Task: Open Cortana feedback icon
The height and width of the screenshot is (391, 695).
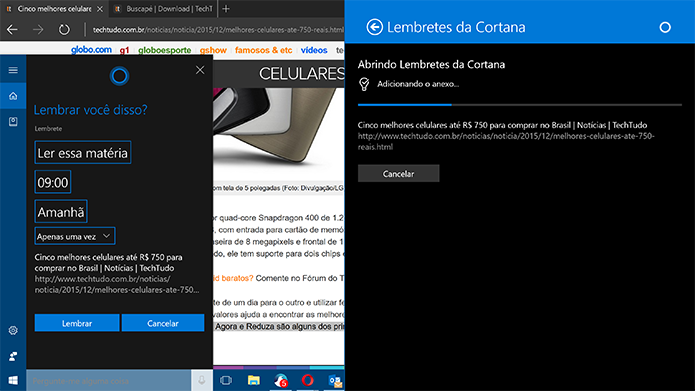Action: tap(13, 356)
